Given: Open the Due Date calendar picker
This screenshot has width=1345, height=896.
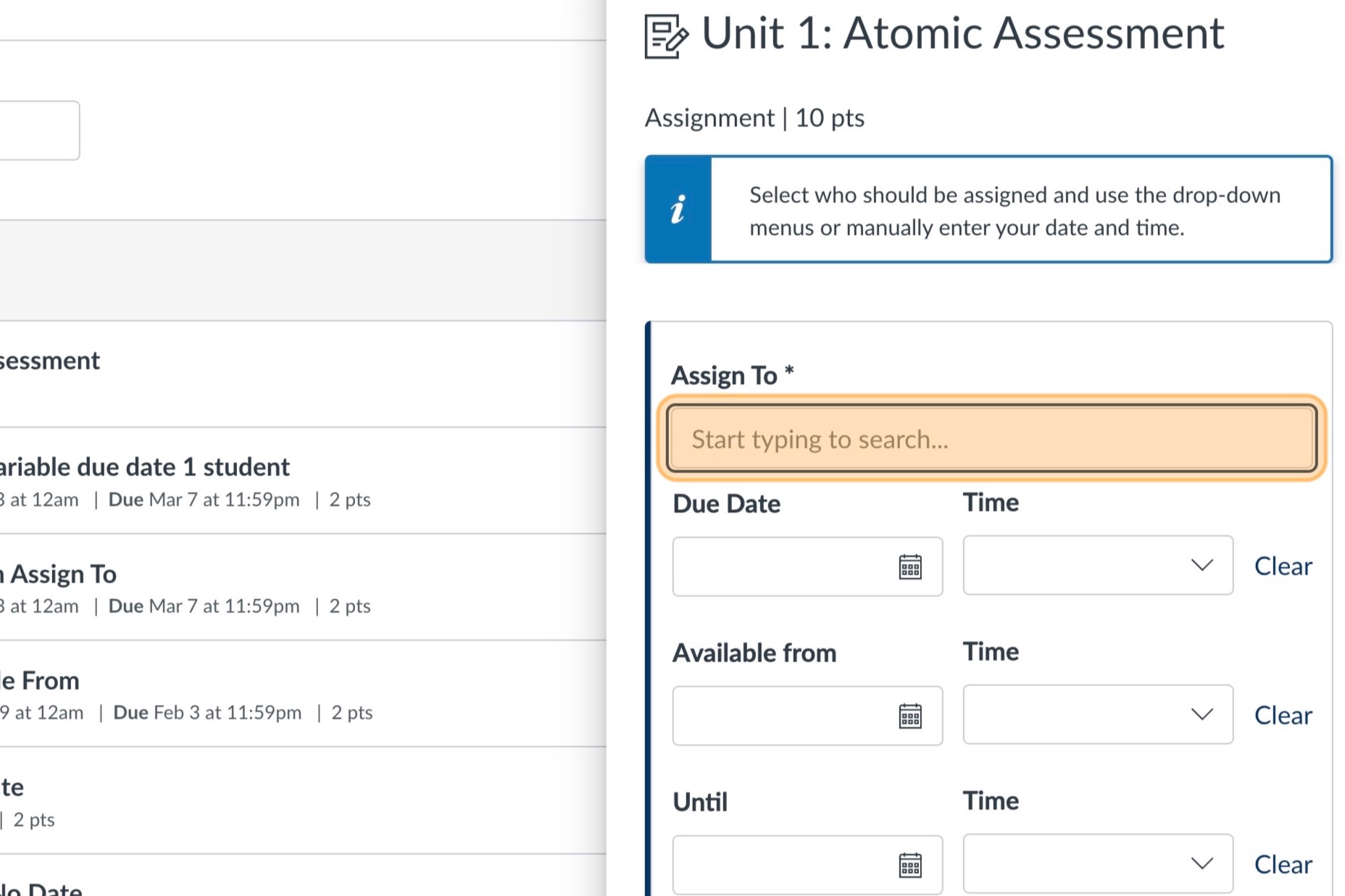Looking at the screenshot, I should (x=911, y=567).
